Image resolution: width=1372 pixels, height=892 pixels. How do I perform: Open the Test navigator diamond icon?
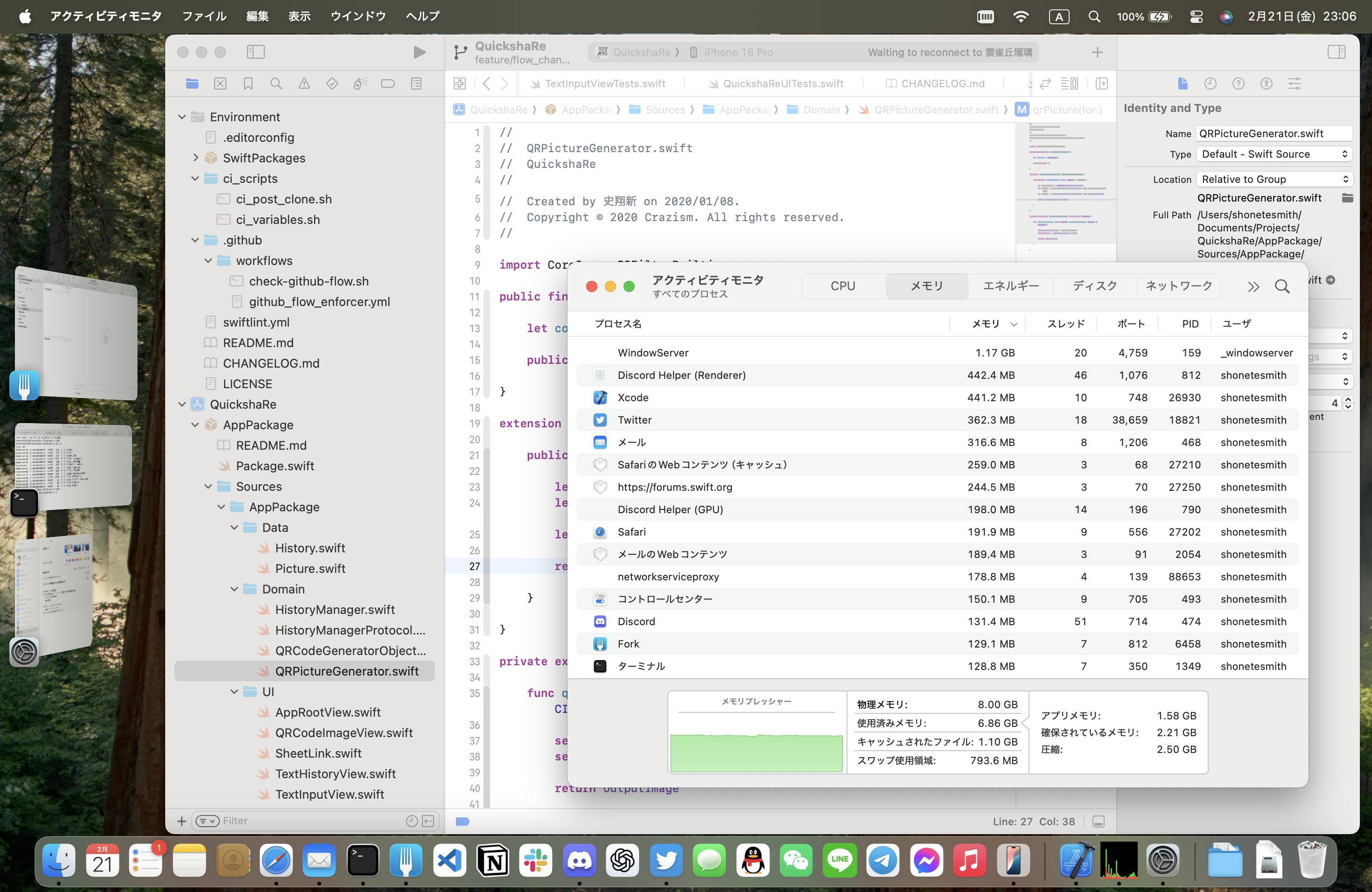332,84
